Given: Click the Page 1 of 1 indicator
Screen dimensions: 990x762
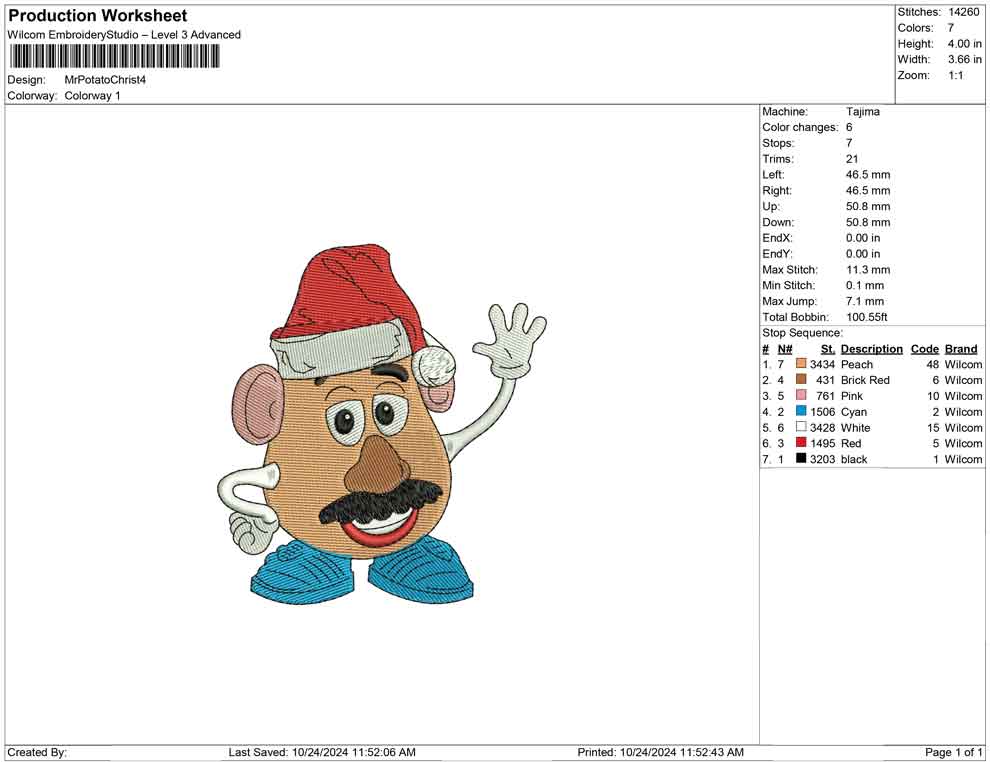Looking at the screenshot, I should point(953,752).
